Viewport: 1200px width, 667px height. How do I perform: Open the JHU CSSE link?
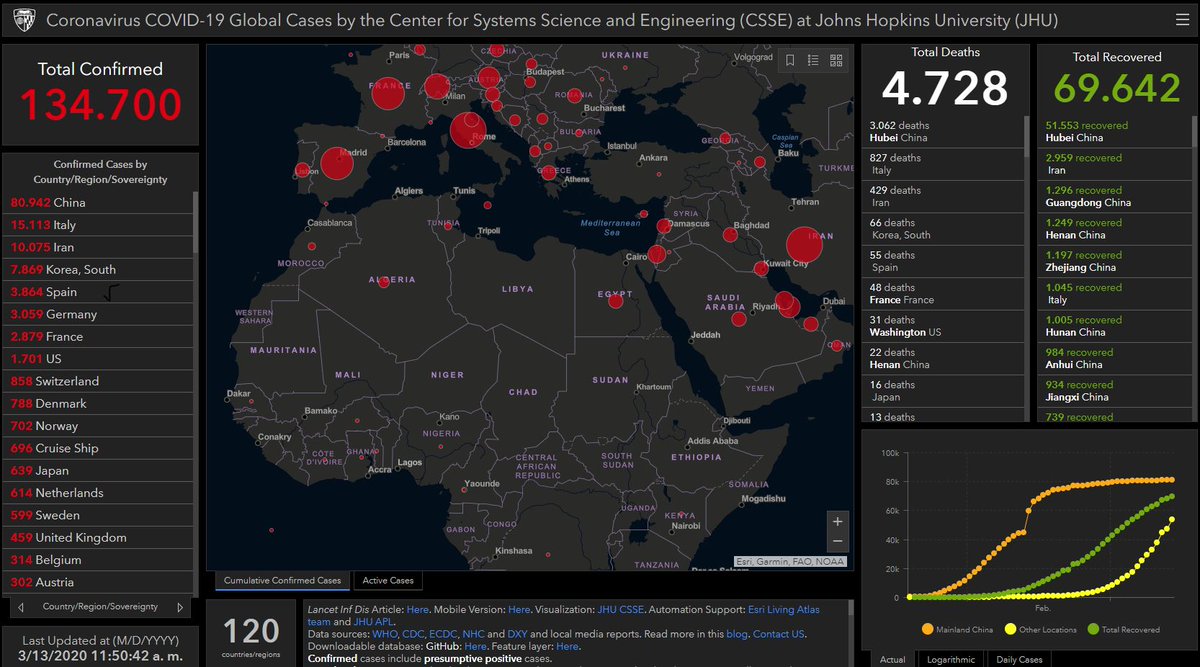(x=621, y=609)
